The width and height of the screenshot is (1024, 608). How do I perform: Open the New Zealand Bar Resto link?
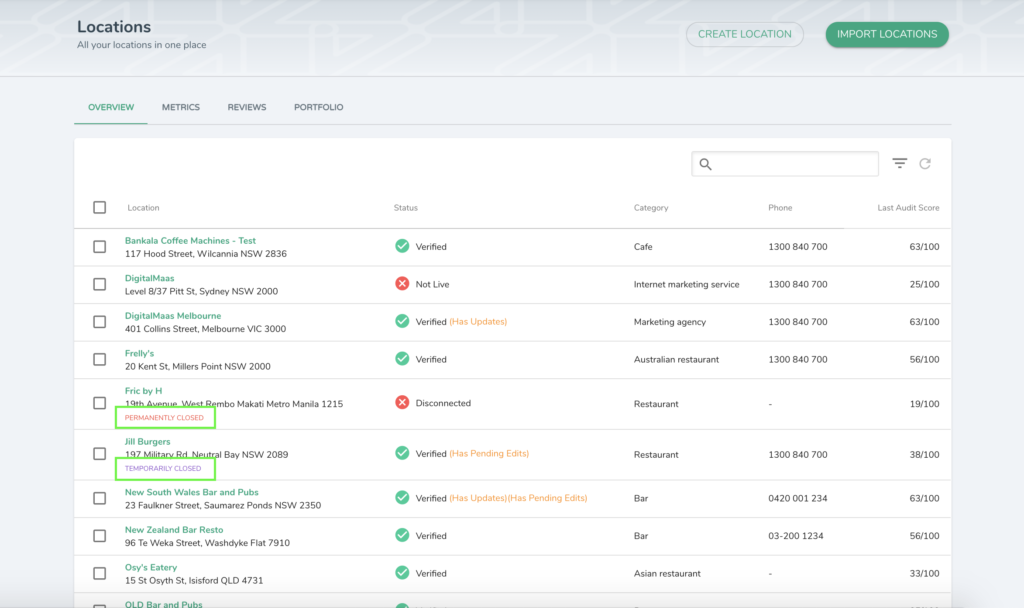click(174, 530)
